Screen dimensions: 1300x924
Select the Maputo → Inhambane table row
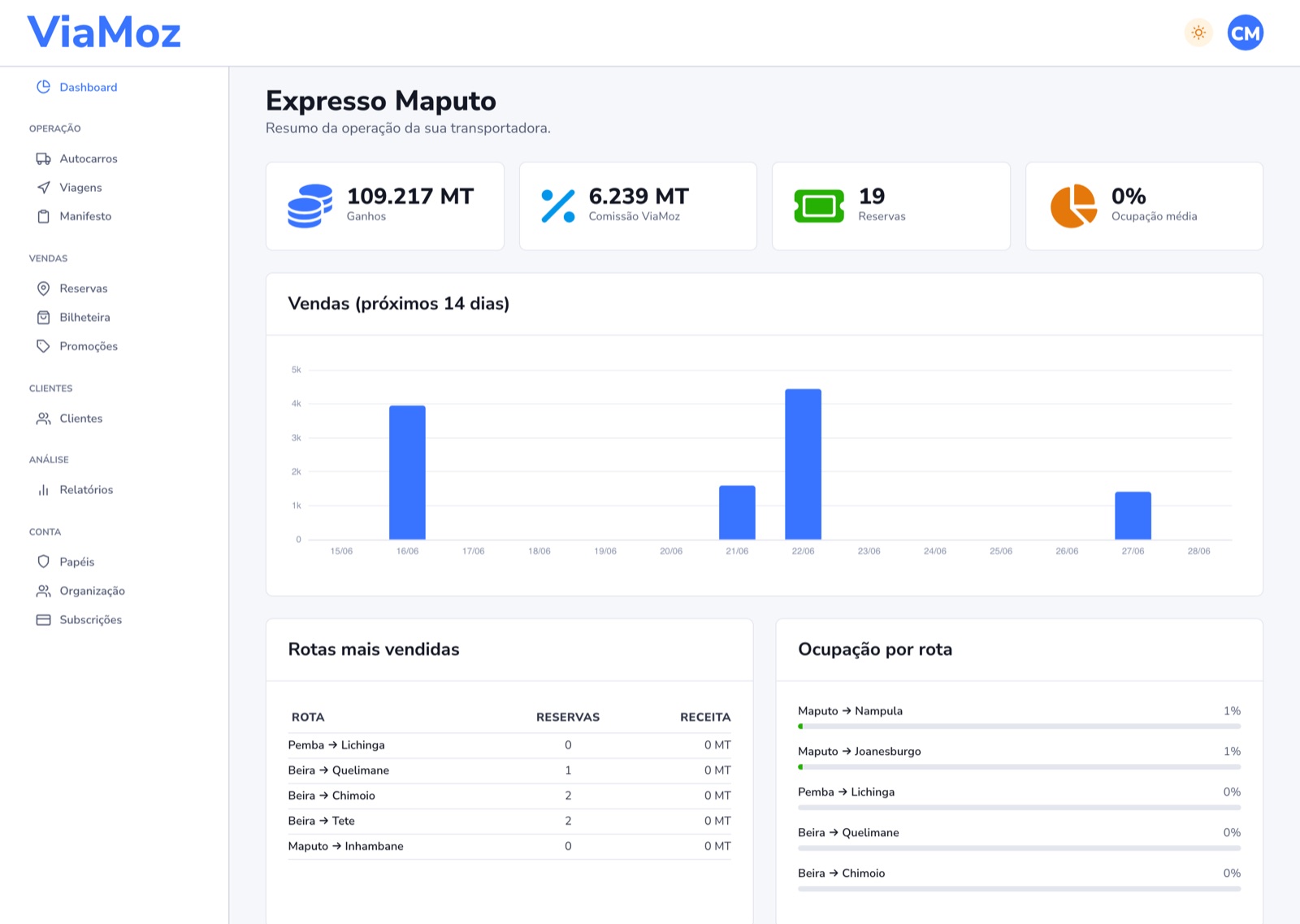pyautogui.click(x=509, y=846)
